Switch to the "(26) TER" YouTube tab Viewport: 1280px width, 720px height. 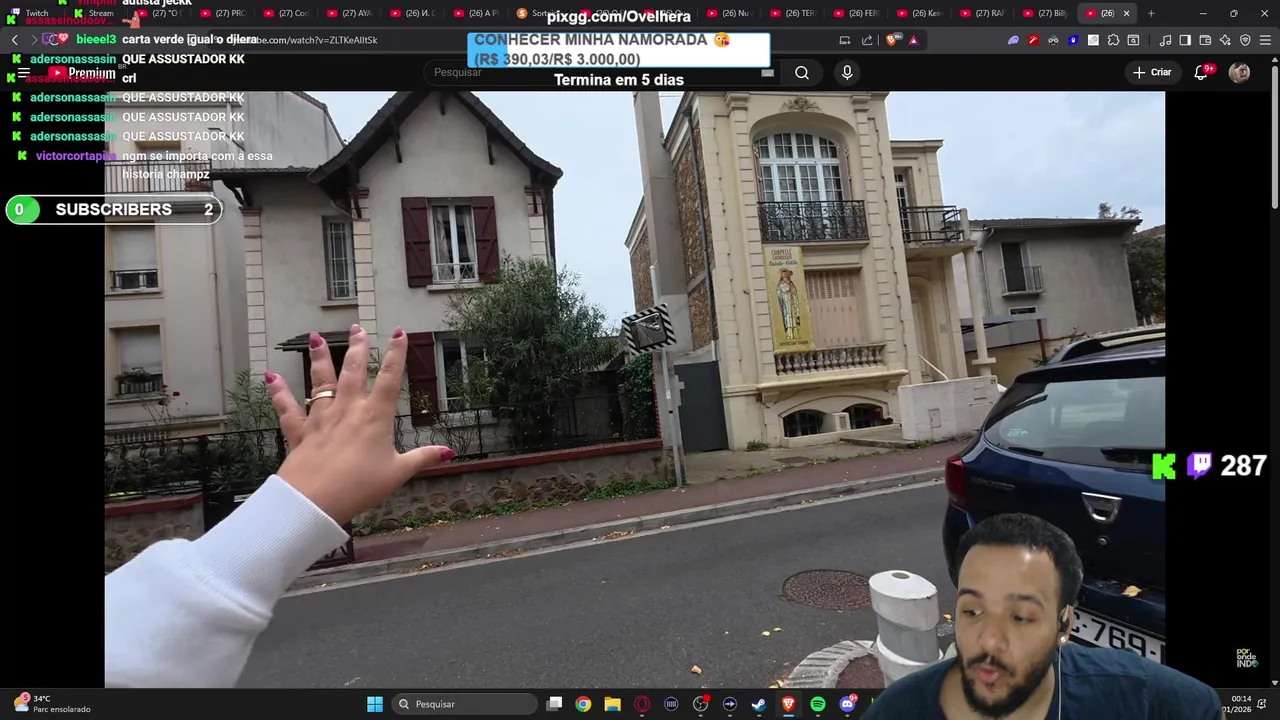[794, 13]
